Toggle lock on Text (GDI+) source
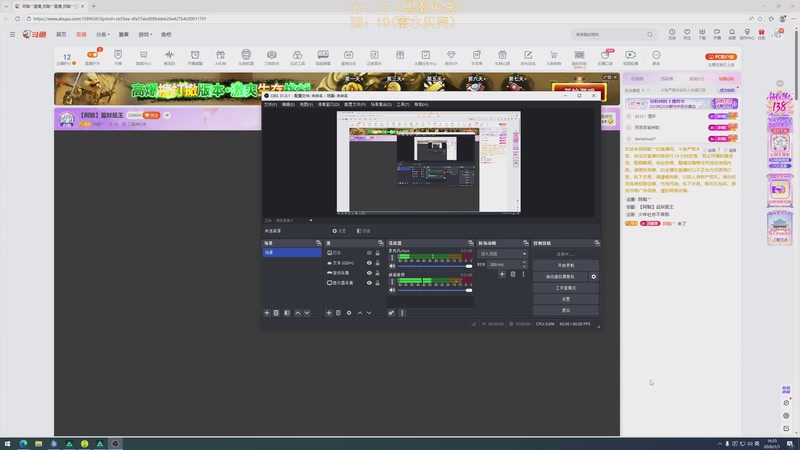This screenshot has width=800, height=450. (378, 263)
